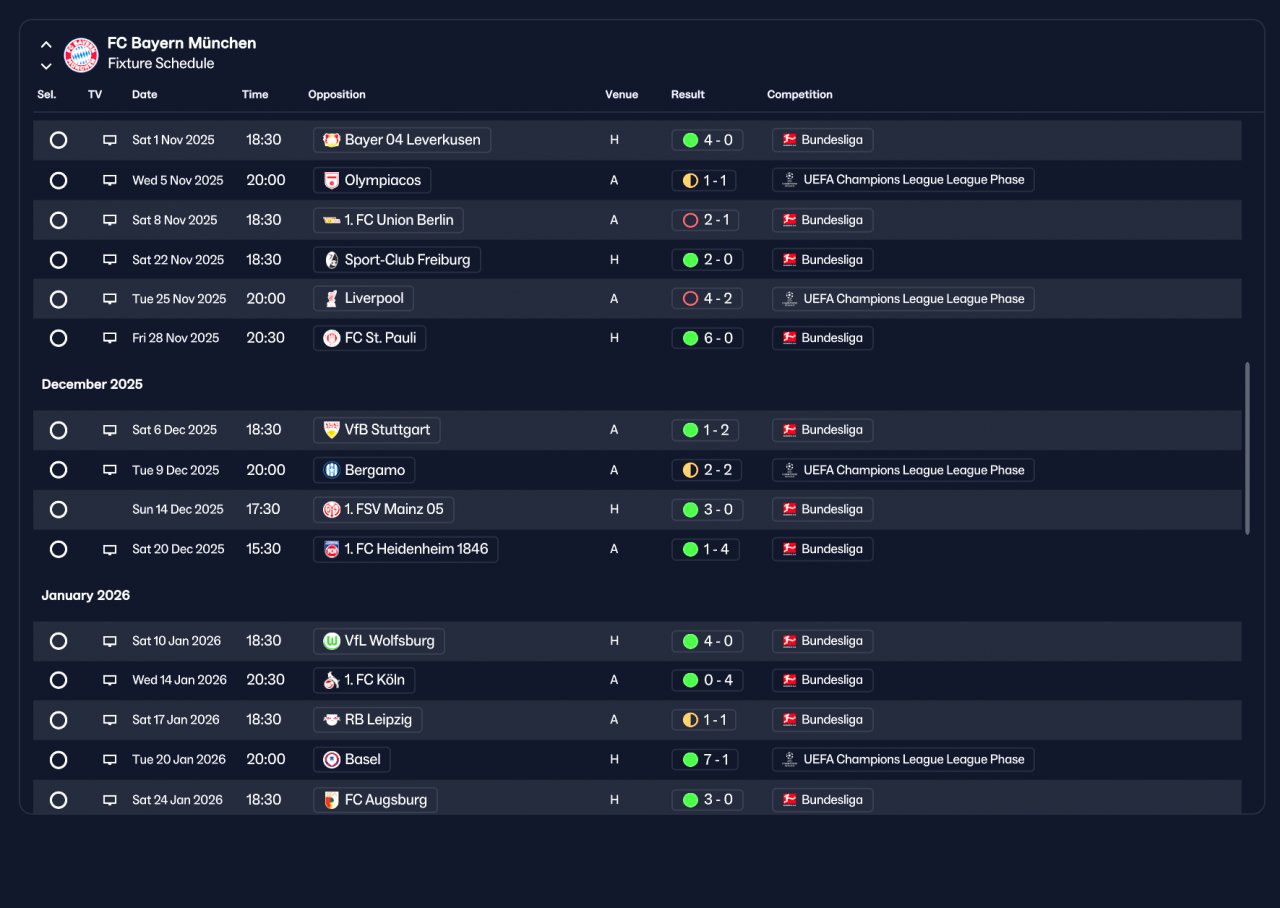Select the radio button for VfB Stuttgart fixture
Viewport: 1280px width, 908px height.
[58, 430]
